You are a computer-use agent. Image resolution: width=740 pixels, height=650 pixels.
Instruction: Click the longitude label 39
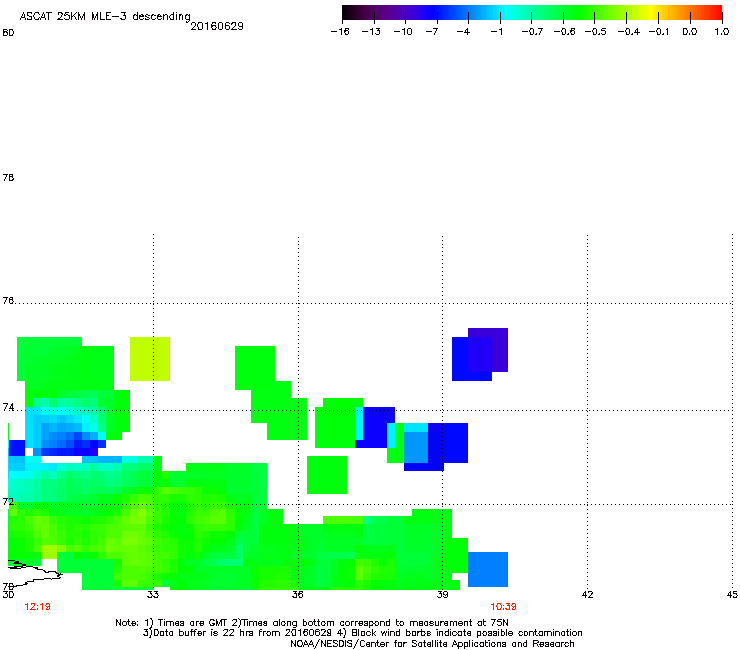pyautogui.click(x=442, y=594)
